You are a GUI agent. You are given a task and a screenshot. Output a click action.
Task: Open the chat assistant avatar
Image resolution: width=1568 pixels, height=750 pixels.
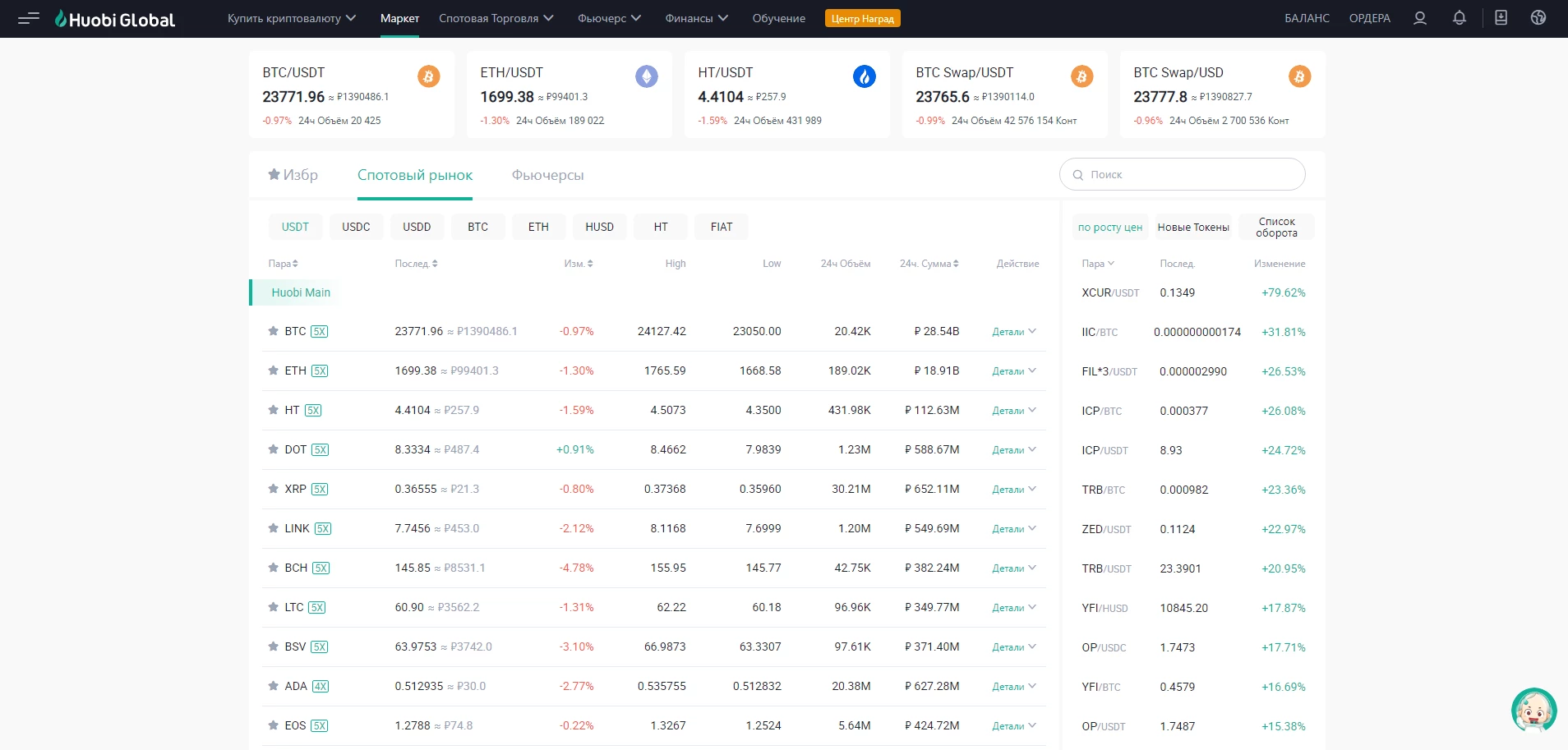pyautogui.click(x=1533, y=710)
